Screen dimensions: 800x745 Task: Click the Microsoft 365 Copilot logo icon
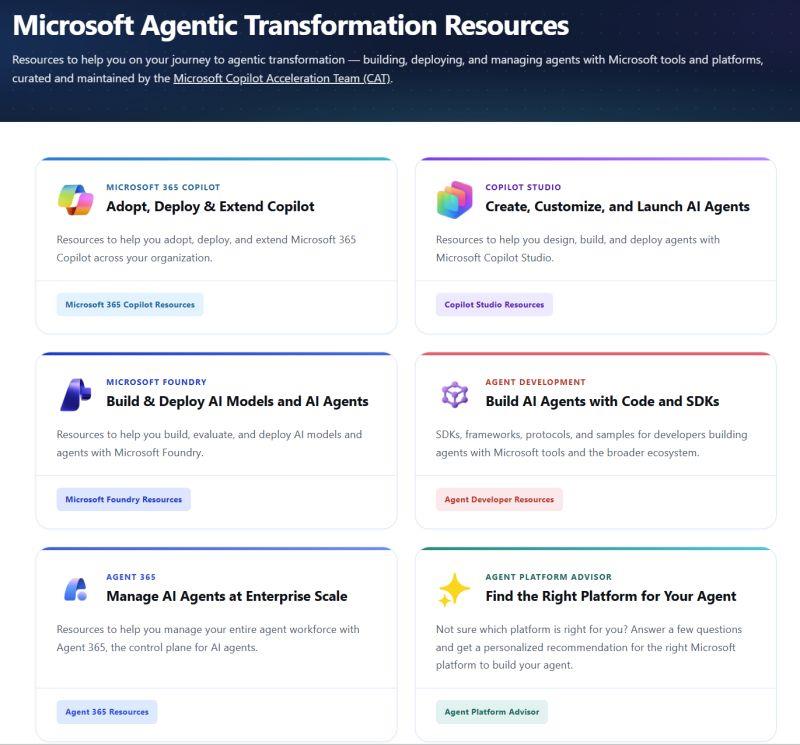pyautogui.click(x=76, y=200)
